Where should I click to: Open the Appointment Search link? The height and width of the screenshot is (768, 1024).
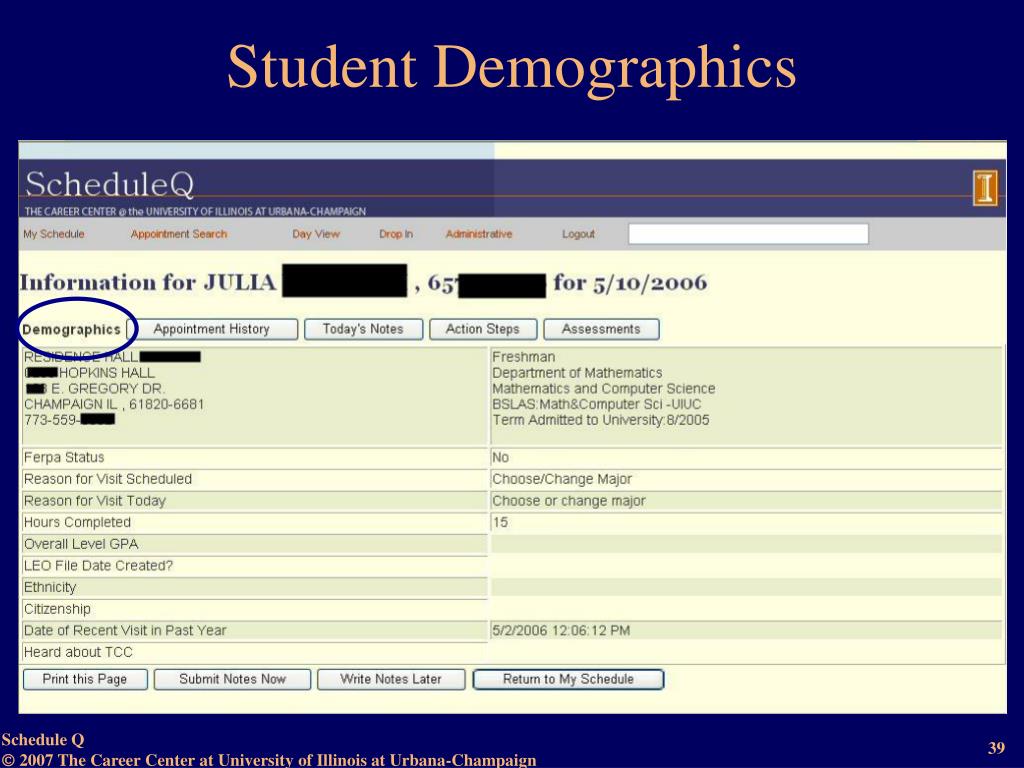point(179,234)
